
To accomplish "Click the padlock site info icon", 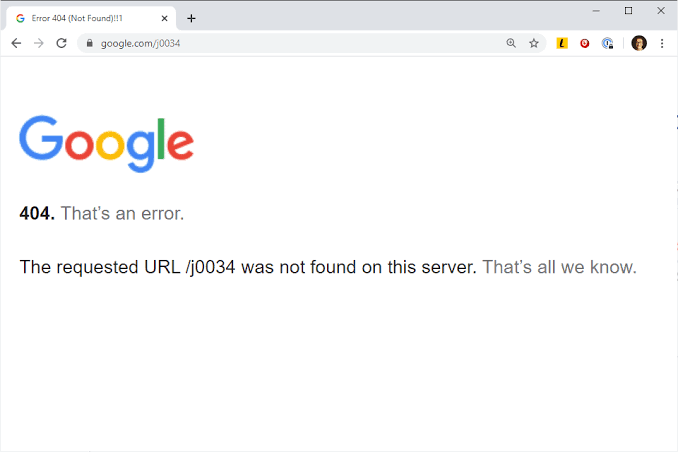I will click(89, 44).
